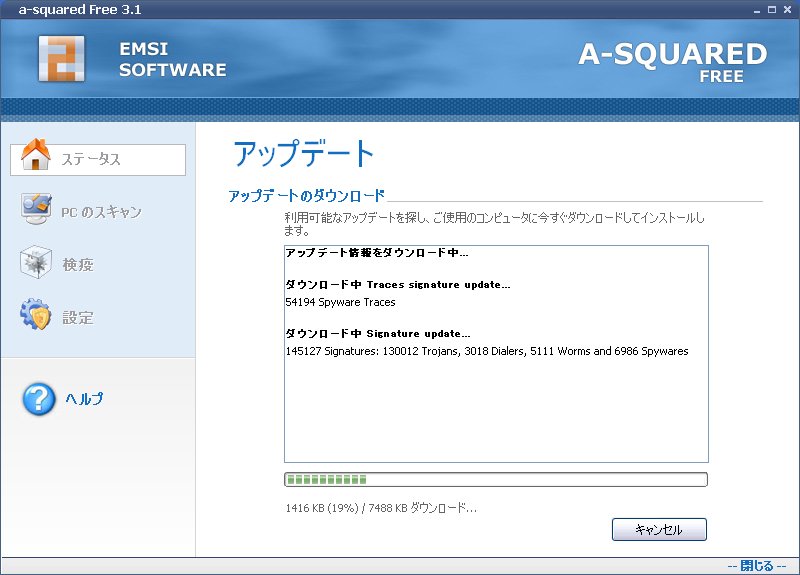Screen dimensions: 800x575
Task: Cancel the update with キャンセル button
Action: (659, 530)
